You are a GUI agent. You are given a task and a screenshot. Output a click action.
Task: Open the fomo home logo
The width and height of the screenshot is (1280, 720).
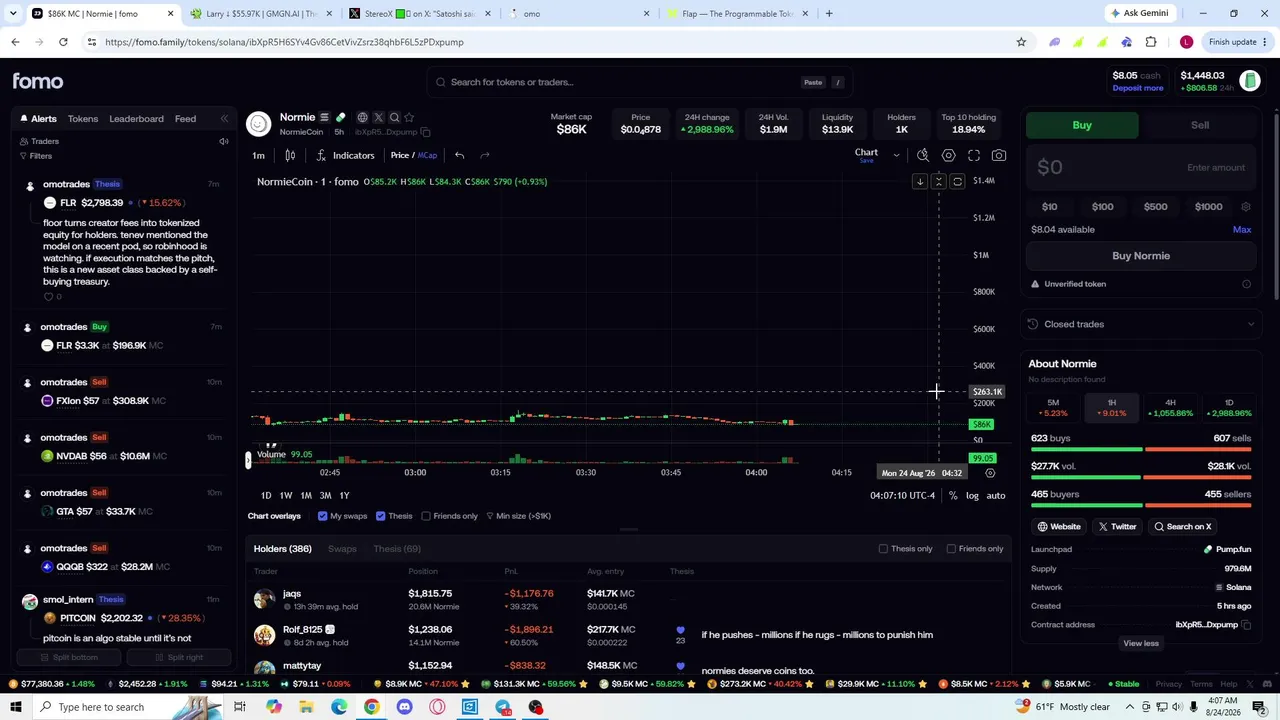tap(38, 82)
